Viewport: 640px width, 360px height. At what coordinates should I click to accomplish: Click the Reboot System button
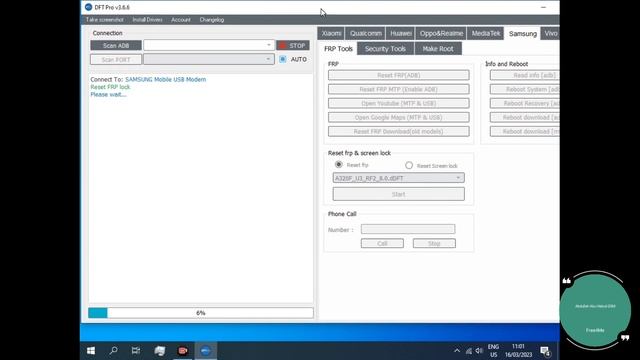[525, 89]
